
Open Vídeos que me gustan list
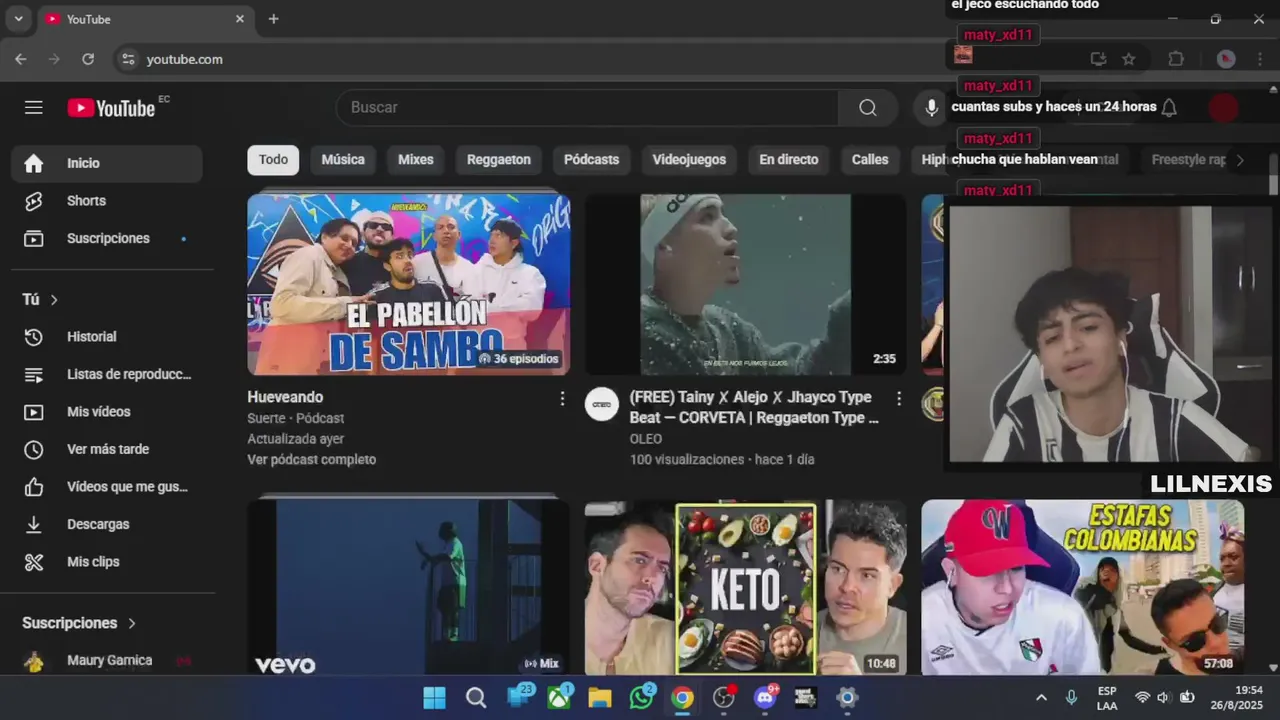coord(107,487)
